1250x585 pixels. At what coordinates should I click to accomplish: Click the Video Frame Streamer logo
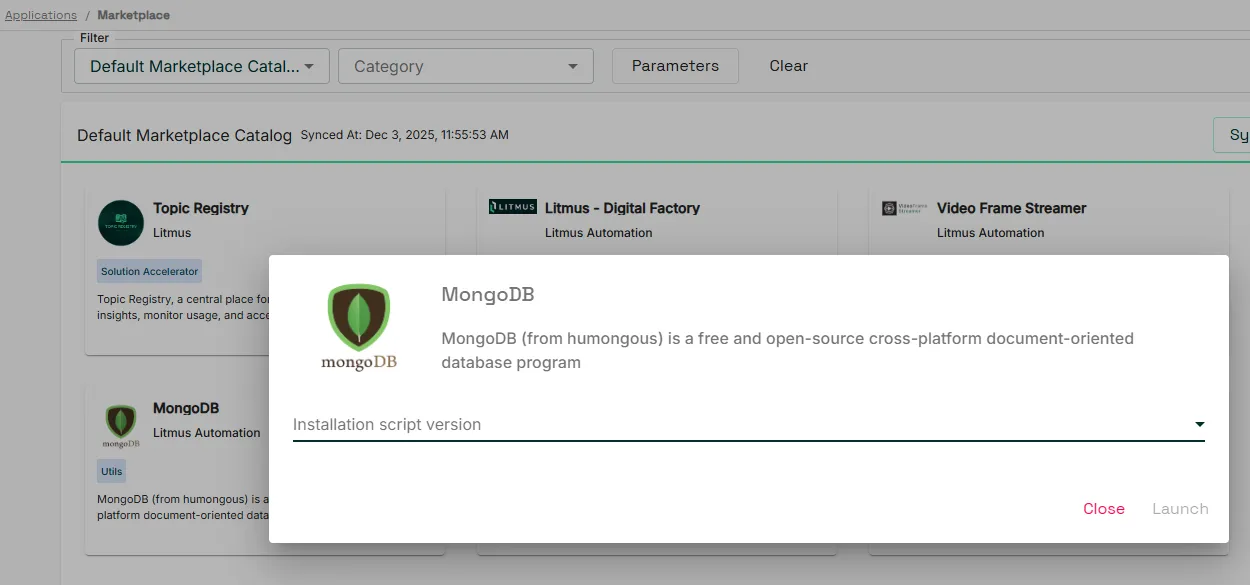(905, 208)
